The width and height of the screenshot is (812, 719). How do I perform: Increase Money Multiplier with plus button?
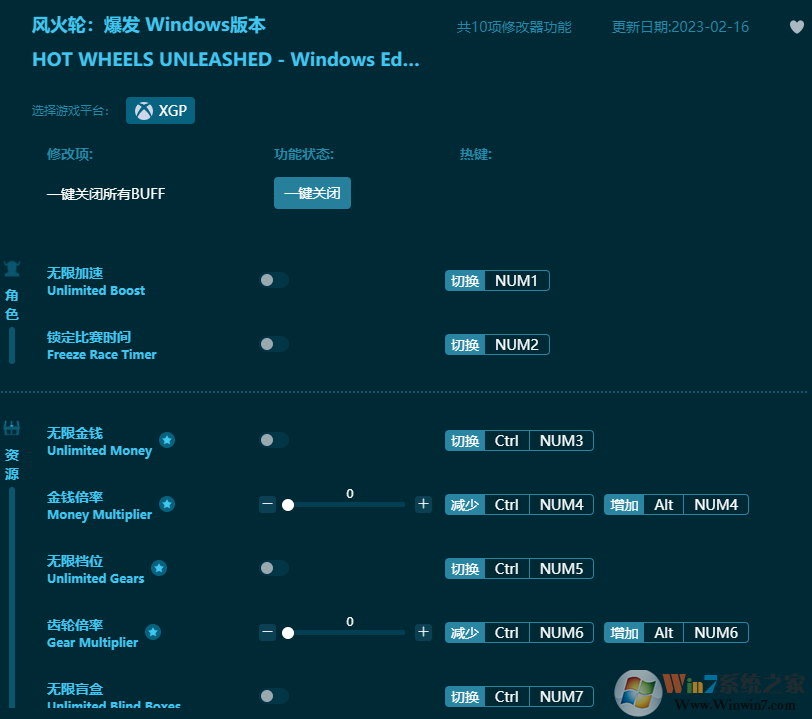(x=424, y=504)
